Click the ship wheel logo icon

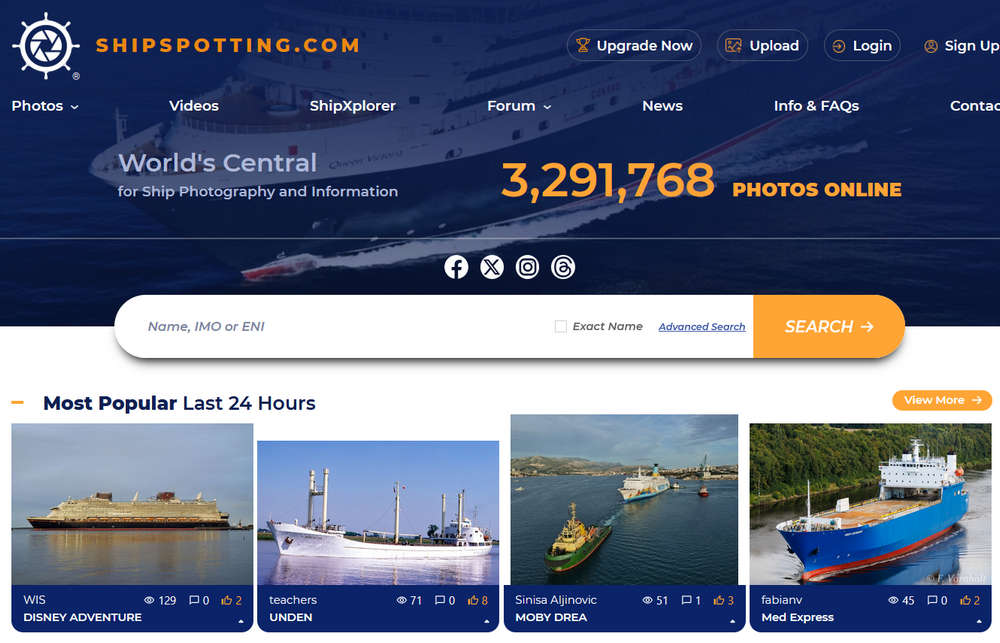[x=46, y=46]
